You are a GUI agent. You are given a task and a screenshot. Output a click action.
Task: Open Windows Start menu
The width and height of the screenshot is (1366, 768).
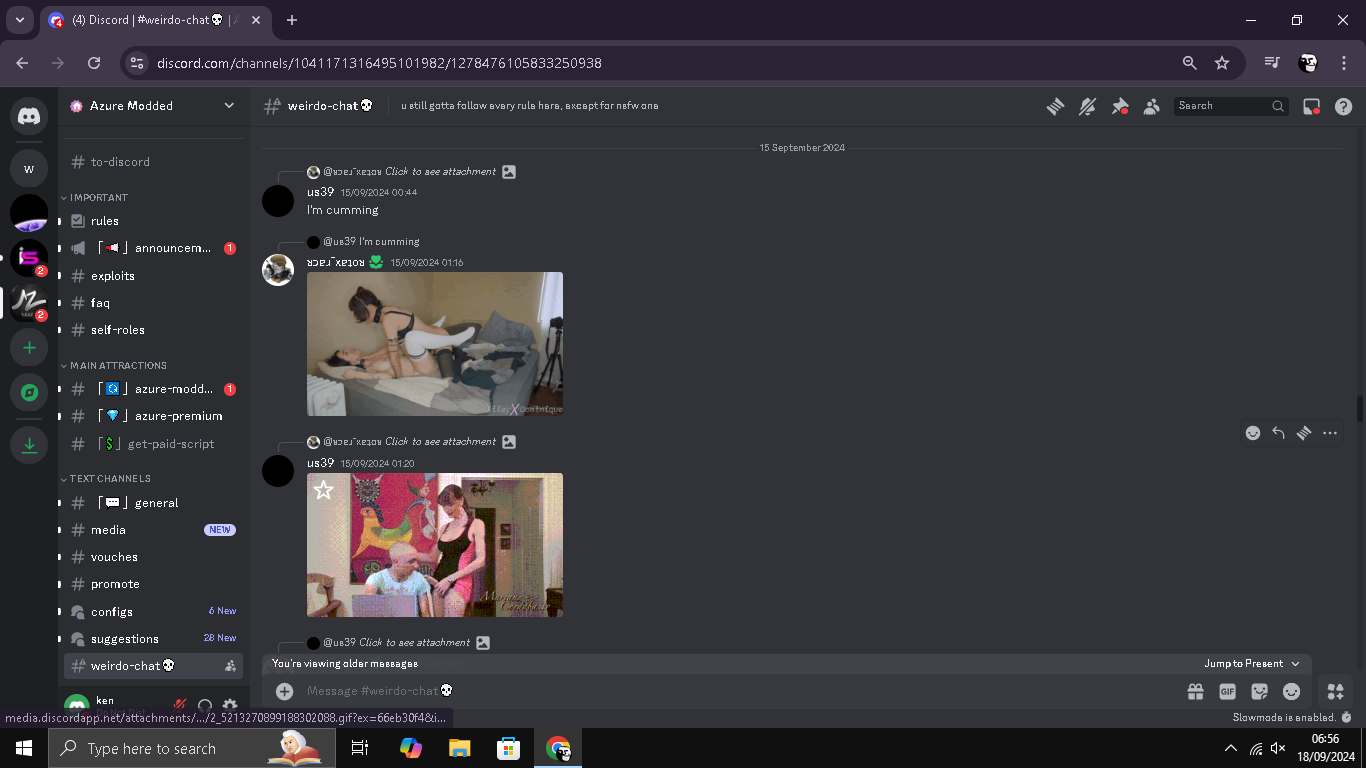24,748
